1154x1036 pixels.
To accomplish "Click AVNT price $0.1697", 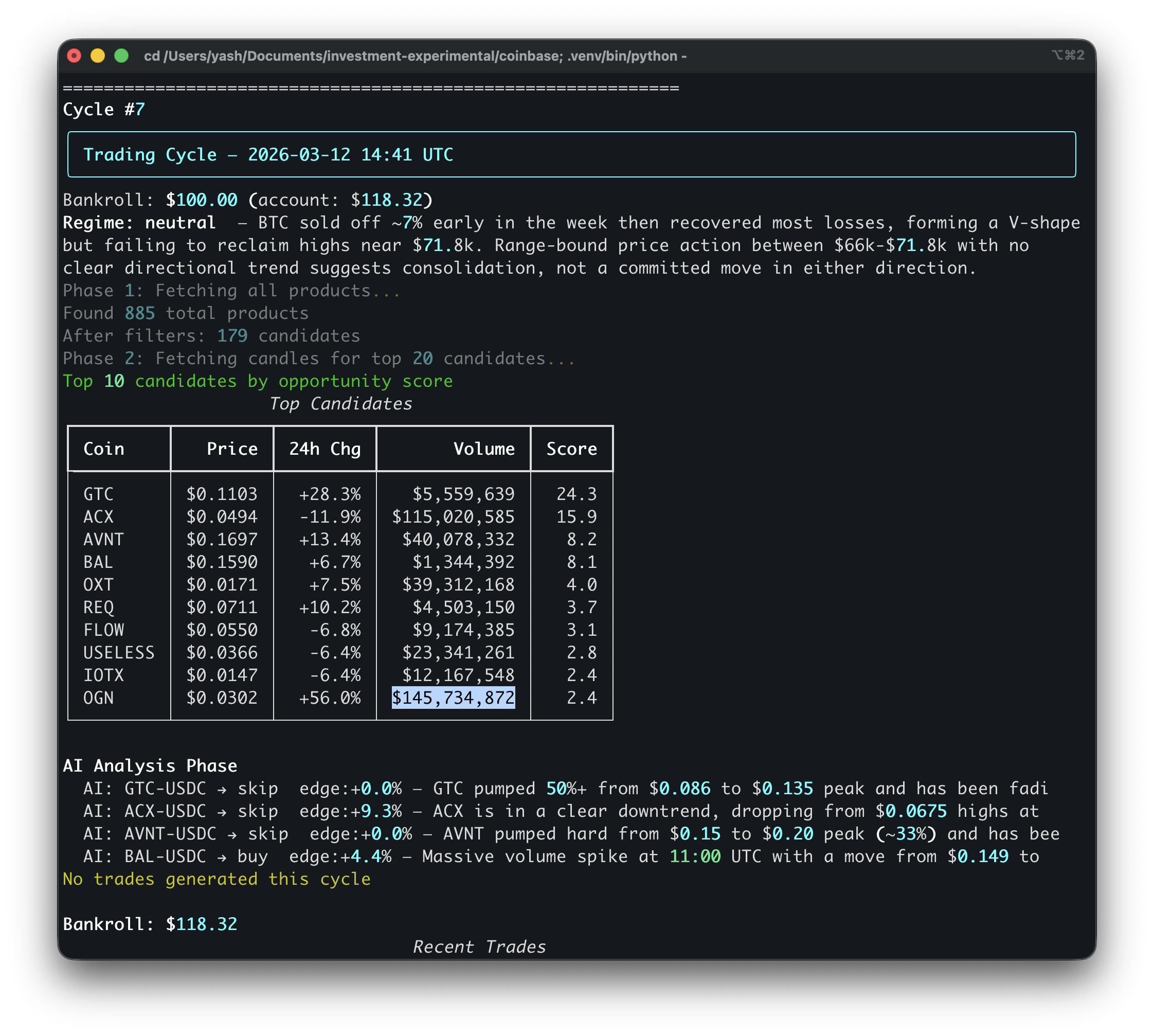I will pos(222,540).
